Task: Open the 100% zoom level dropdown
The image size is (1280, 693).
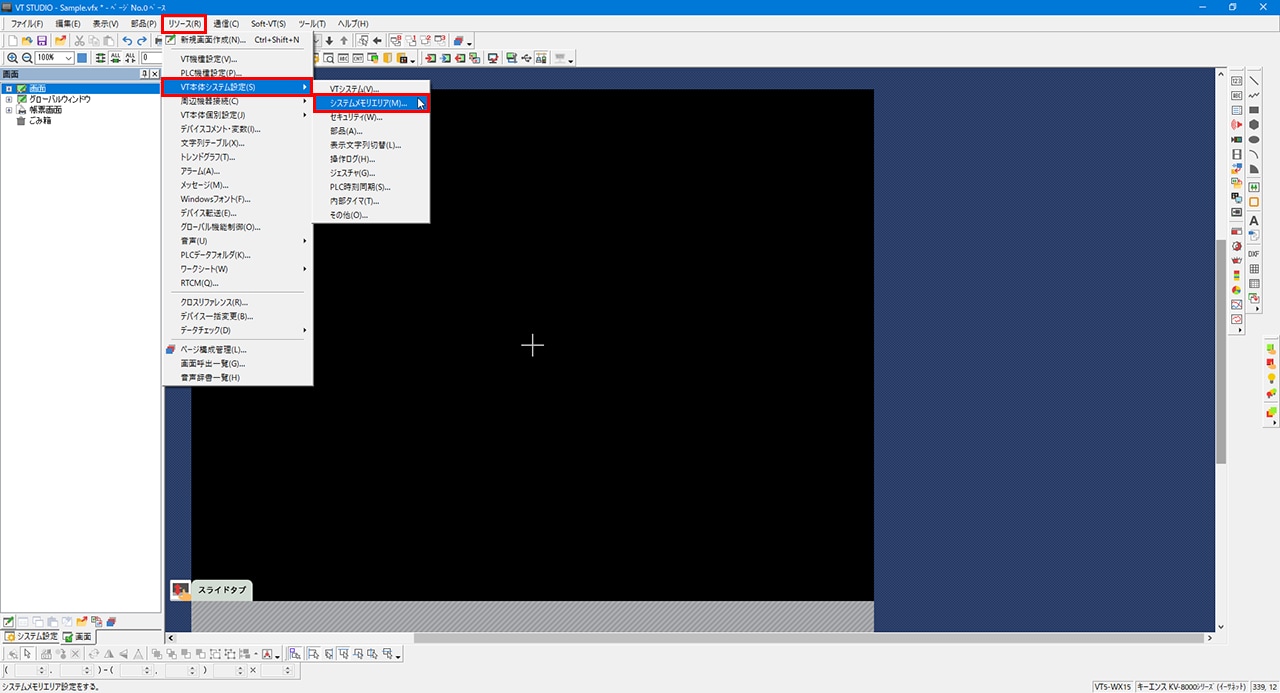Action: tap(68, 58)
